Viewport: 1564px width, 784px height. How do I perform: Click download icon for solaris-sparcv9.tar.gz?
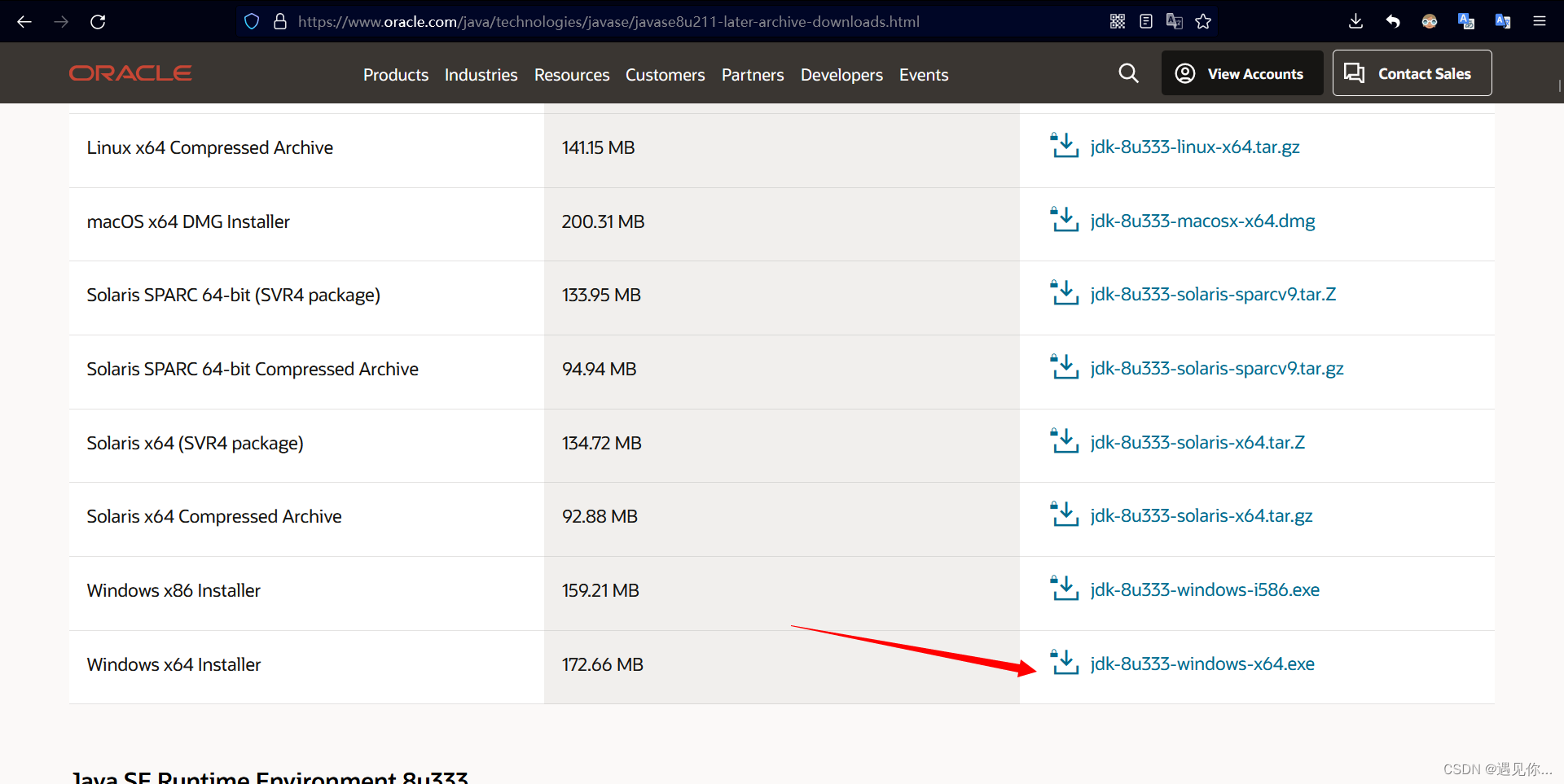[x=1065, y=368]
